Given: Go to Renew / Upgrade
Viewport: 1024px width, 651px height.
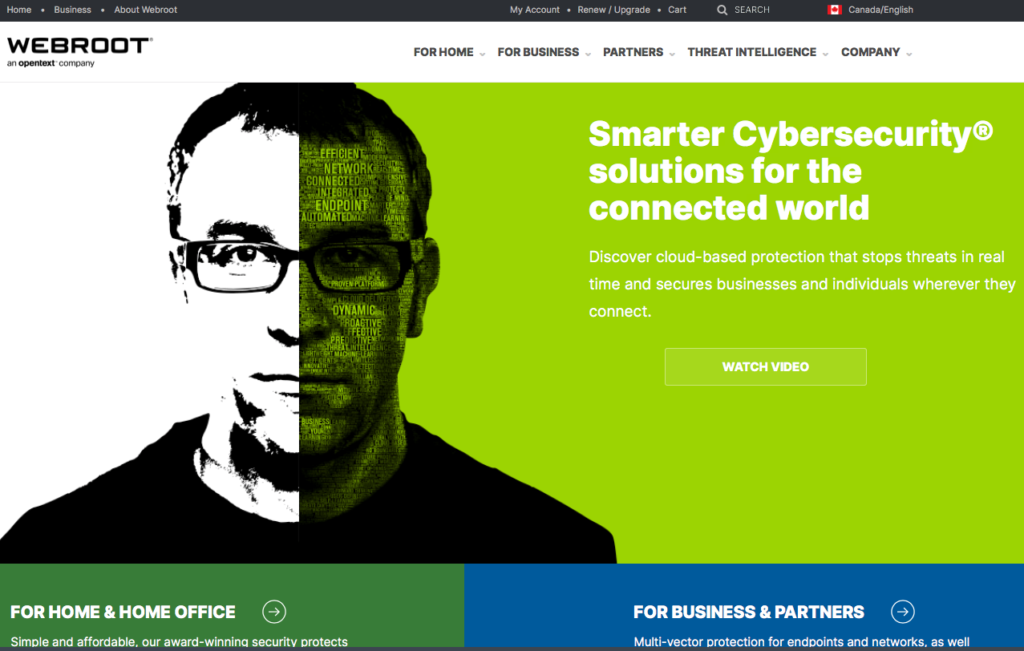Looking at the screenshot, I should pos(613,10).
